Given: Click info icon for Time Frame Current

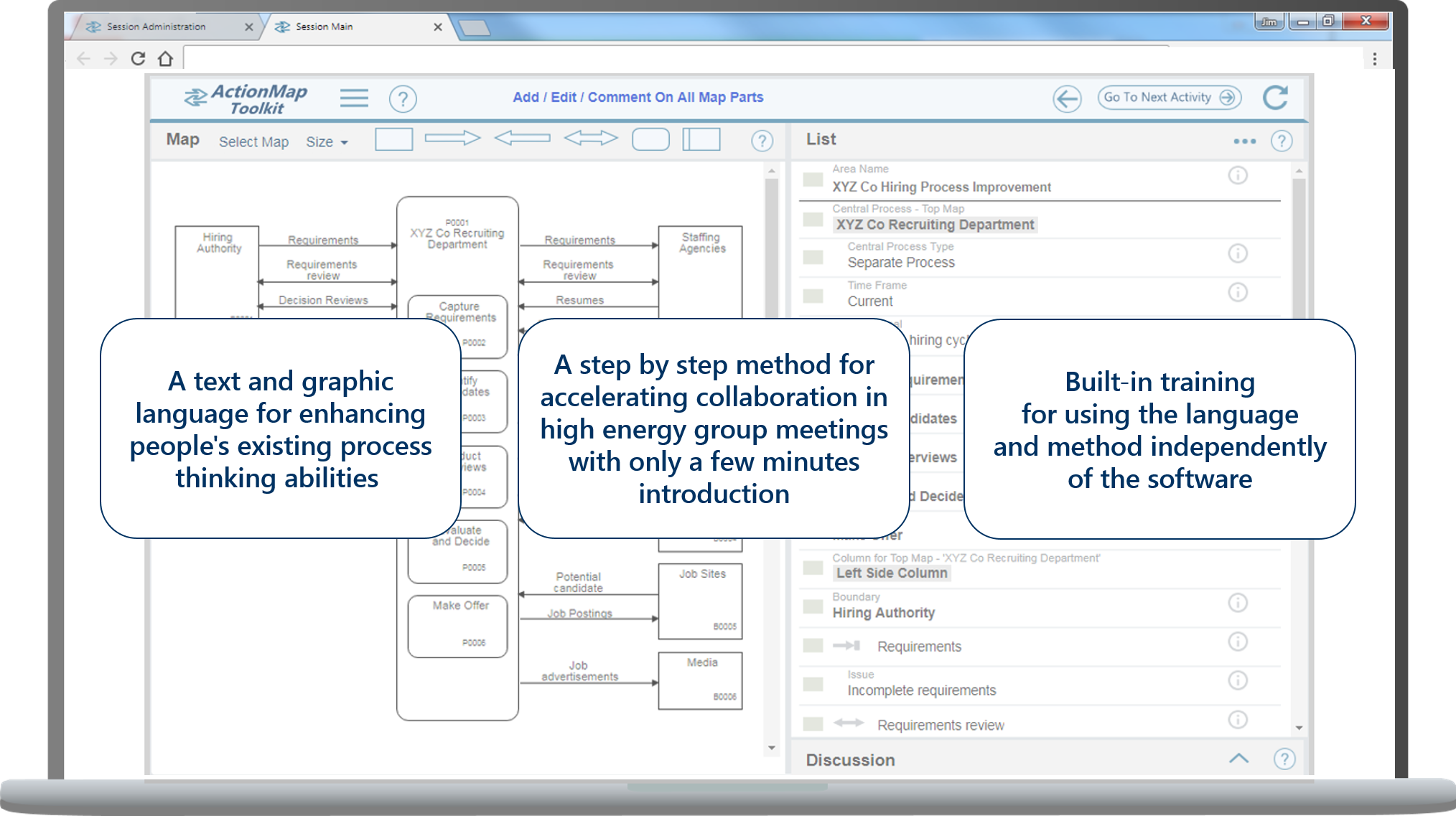Looking at the screenshot, I should (x=1237, y=292).
